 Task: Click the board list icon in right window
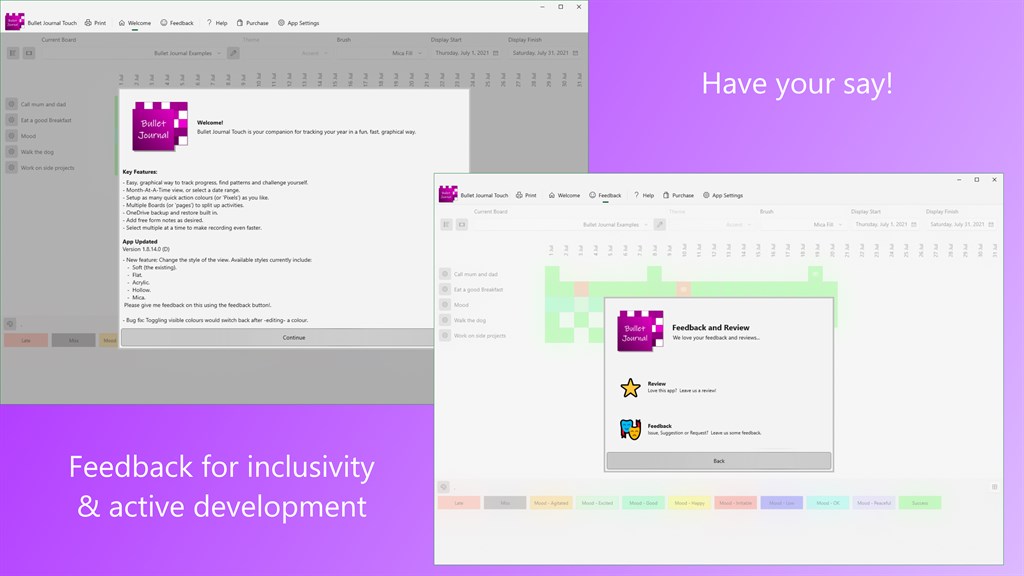click(x=447, y=225)
